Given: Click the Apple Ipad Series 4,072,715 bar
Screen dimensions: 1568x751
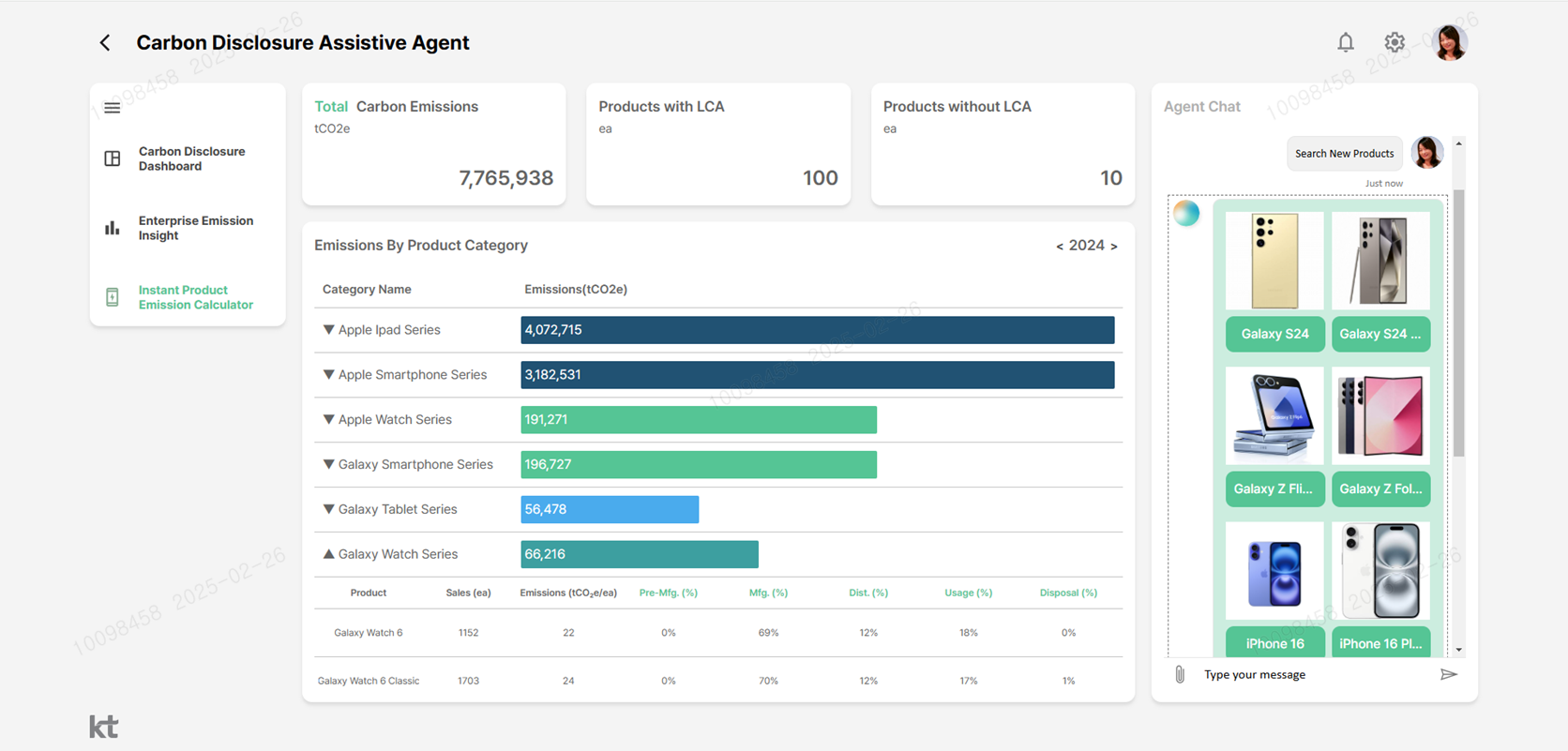Looking at the screenshot, I should tap(818, 330).
